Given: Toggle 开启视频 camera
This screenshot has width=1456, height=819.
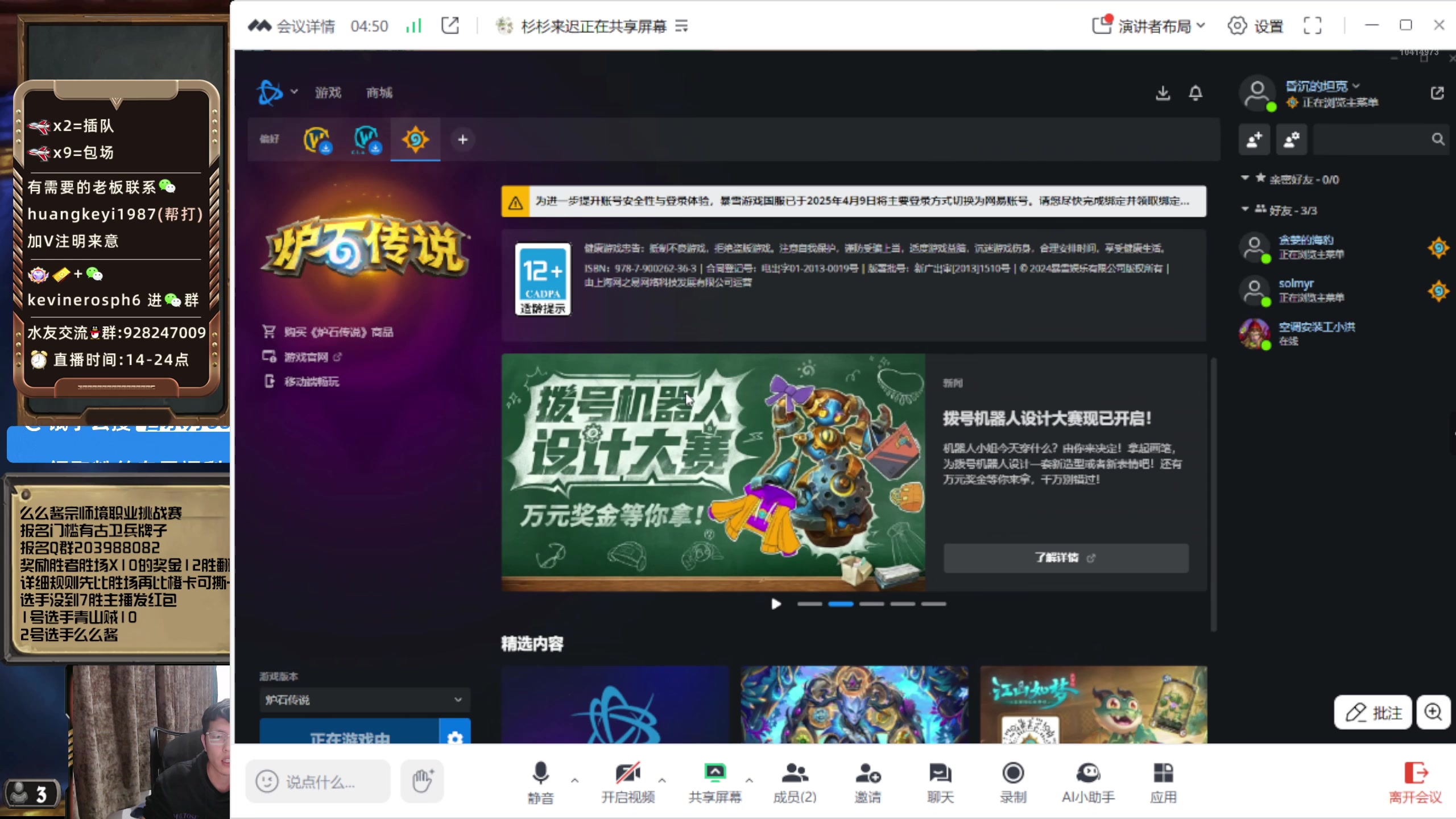Looking at the screenshot, I should (628, 783).
